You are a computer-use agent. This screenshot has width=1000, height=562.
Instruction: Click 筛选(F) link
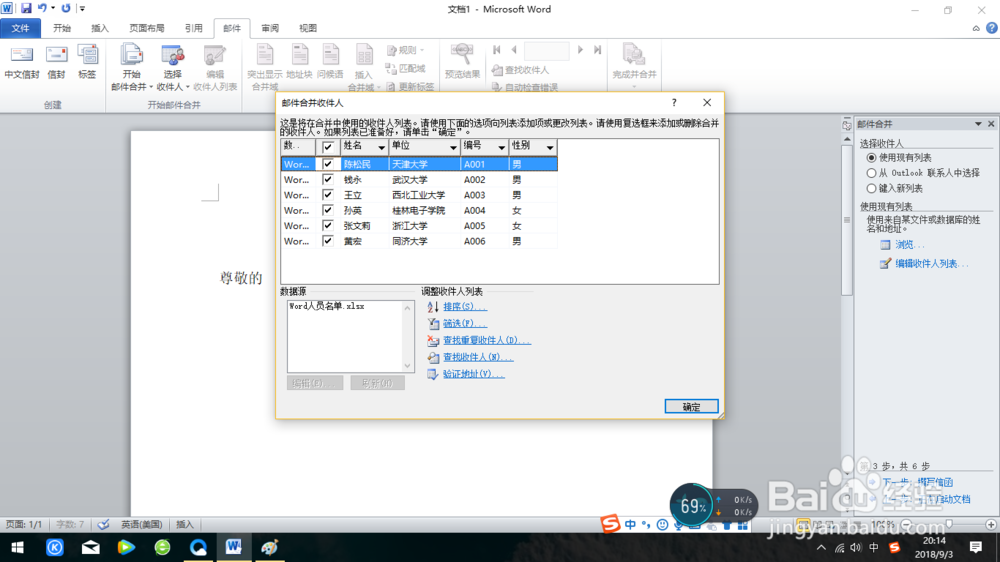[464, 324]
